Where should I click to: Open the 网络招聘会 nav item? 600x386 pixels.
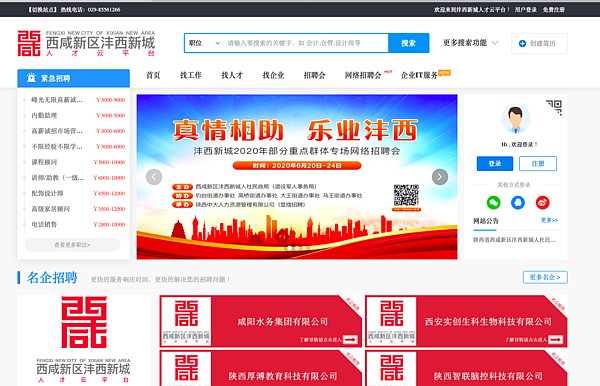pyautogui.click(x=363, y=75)
